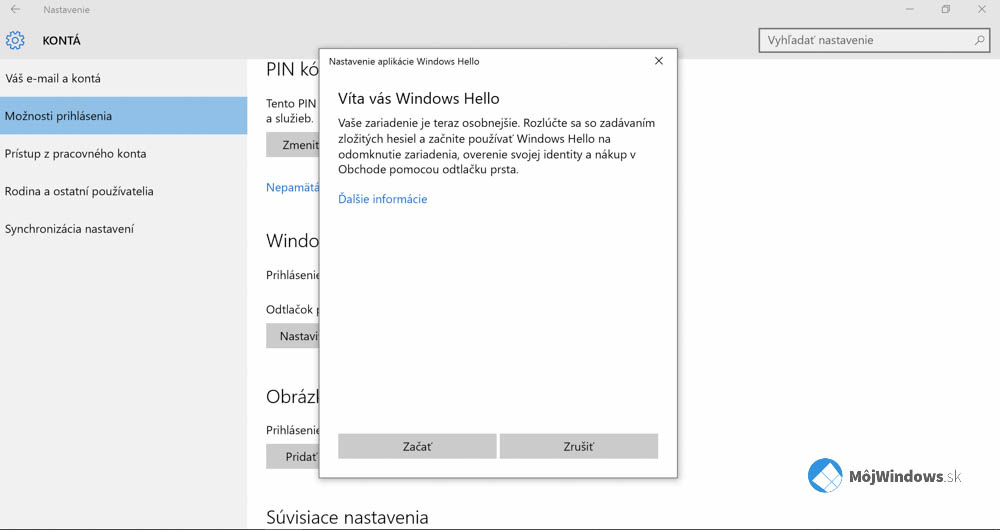Click the Víta vás Windows Hello heading
The image size is (1000, 530).
[418, 99]
